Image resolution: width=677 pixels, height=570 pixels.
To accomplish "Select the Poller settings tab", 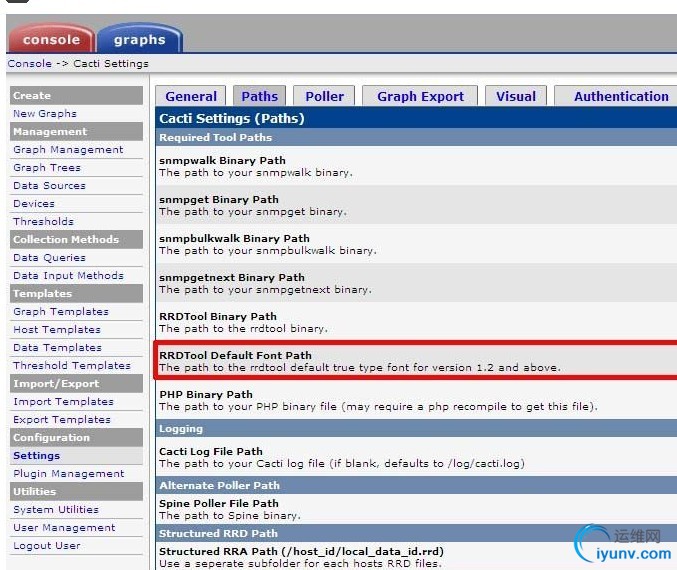I will [x=324, y=96].
